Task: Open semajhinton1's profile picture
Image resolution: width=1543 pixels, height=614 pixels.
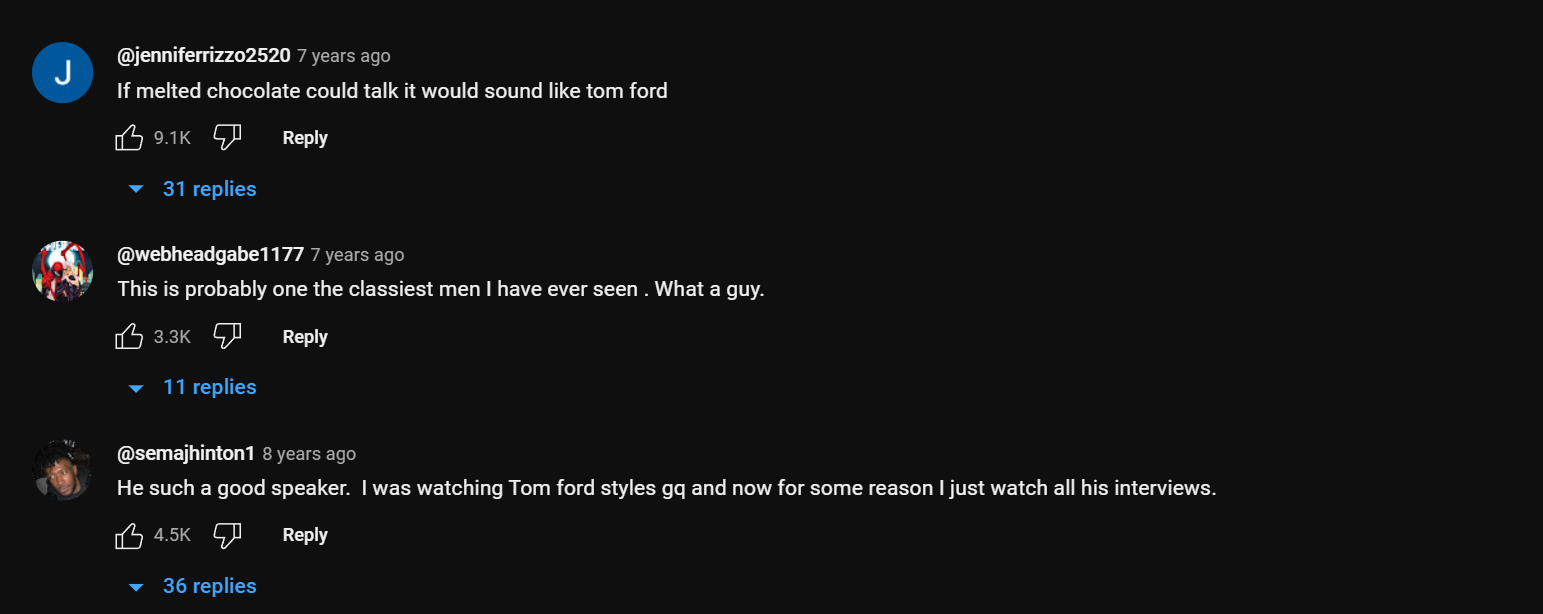Action: click(x=63, y=470)
